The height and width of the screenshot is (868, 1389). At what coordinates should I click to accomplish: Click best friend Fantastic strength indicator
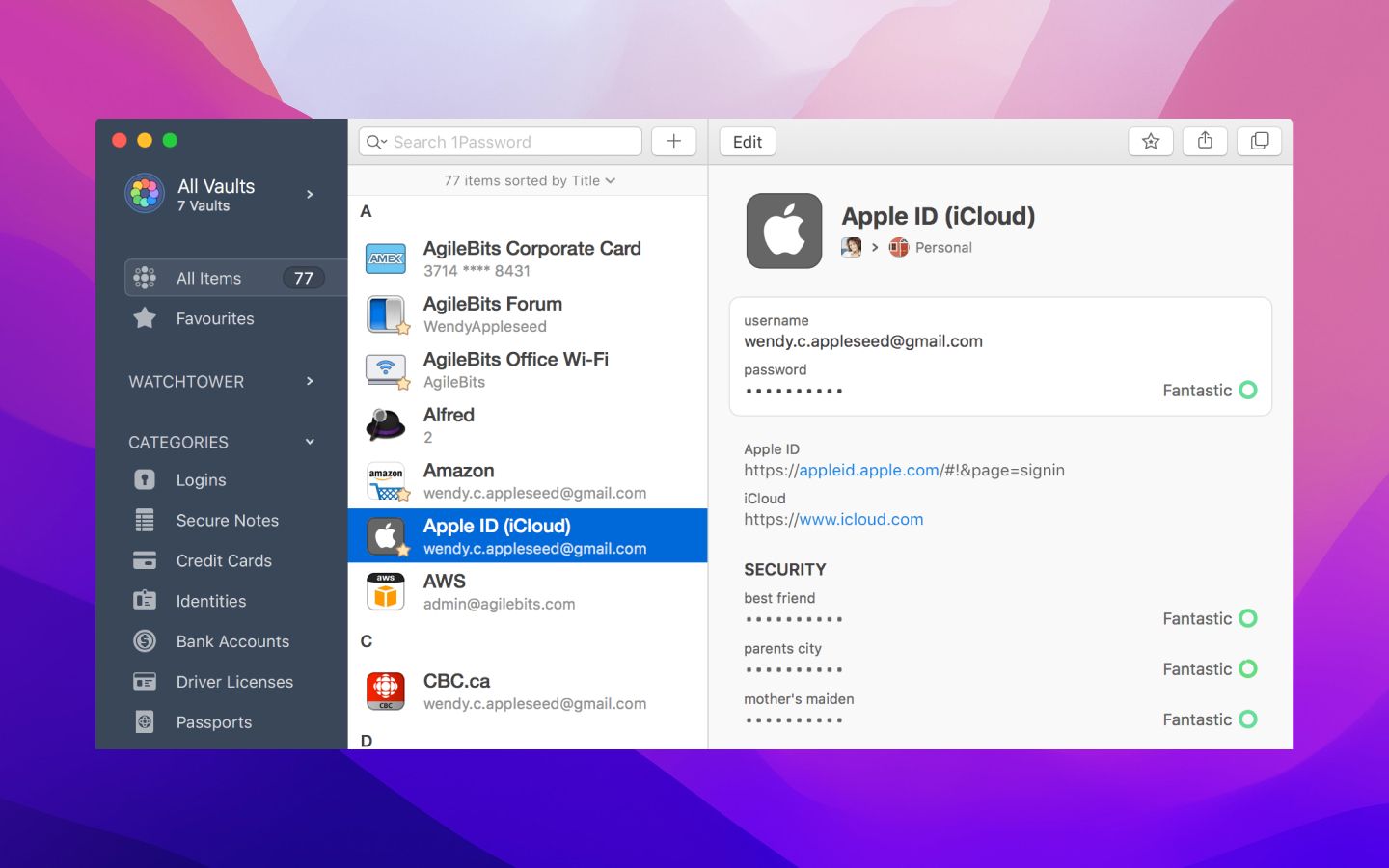tap(1248, 618)
